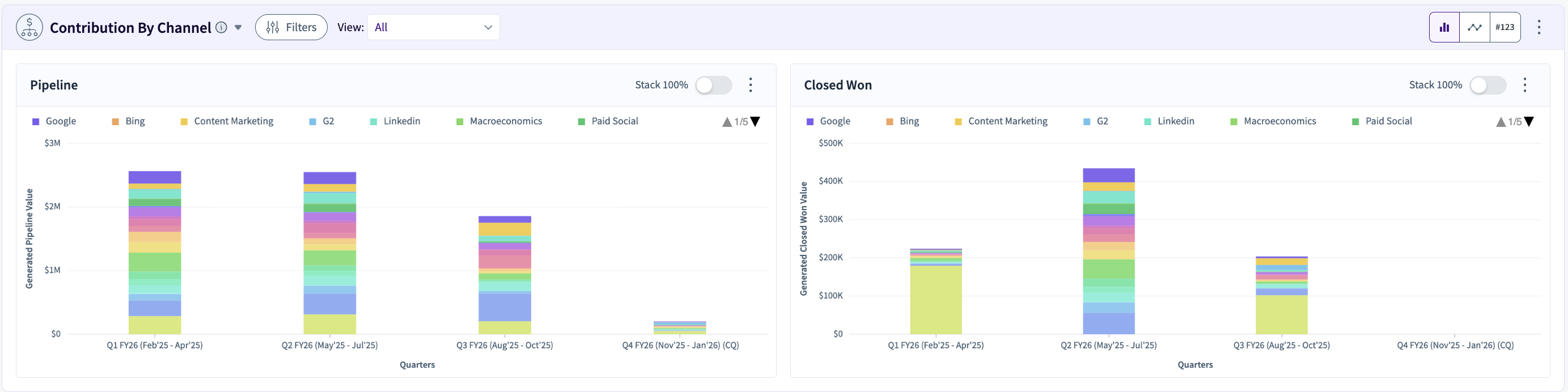Enable Stack 100% toggle on Closed Won
Viewport: 1568px width, 392px height.
coord(1488,85)
